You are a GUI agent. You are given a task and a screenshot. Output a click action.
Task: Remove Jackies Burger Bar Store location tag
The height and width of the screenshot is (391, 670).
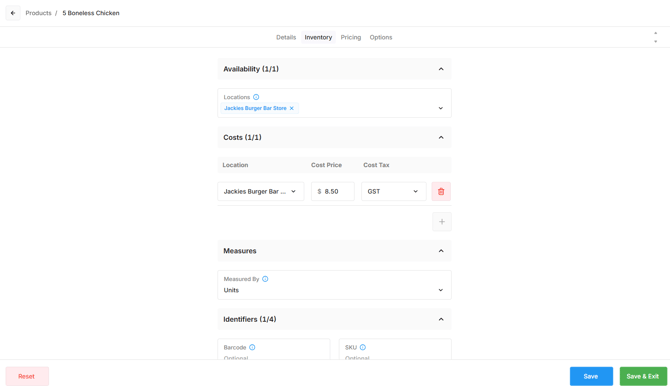tap(292, 108)
